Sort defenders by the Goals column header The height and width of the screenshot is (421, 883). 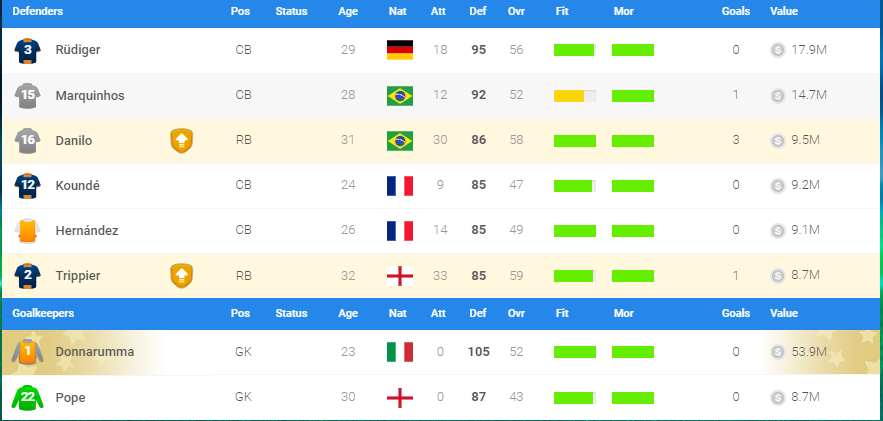[735, 11]
